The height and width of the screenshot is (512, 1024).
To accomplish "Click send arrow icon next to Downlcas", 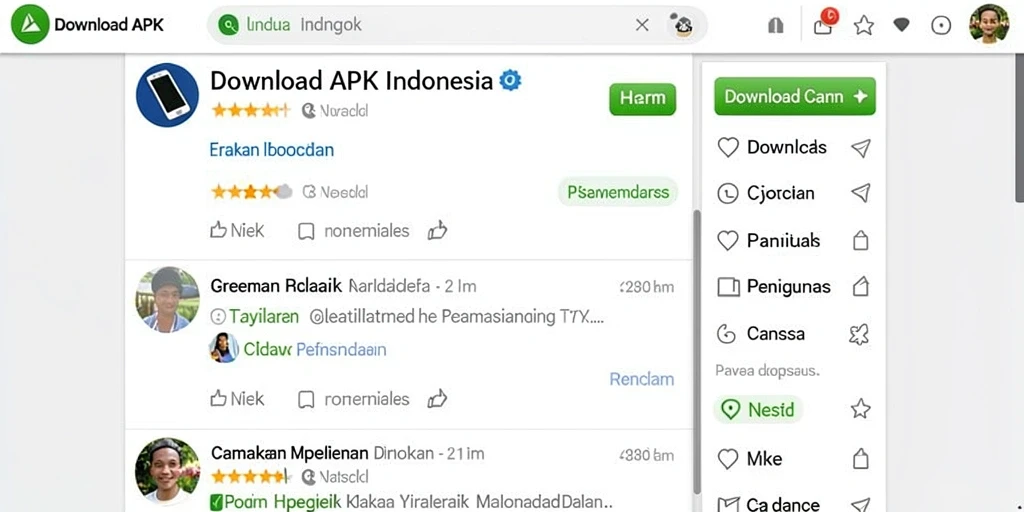I will click(861, 148).
